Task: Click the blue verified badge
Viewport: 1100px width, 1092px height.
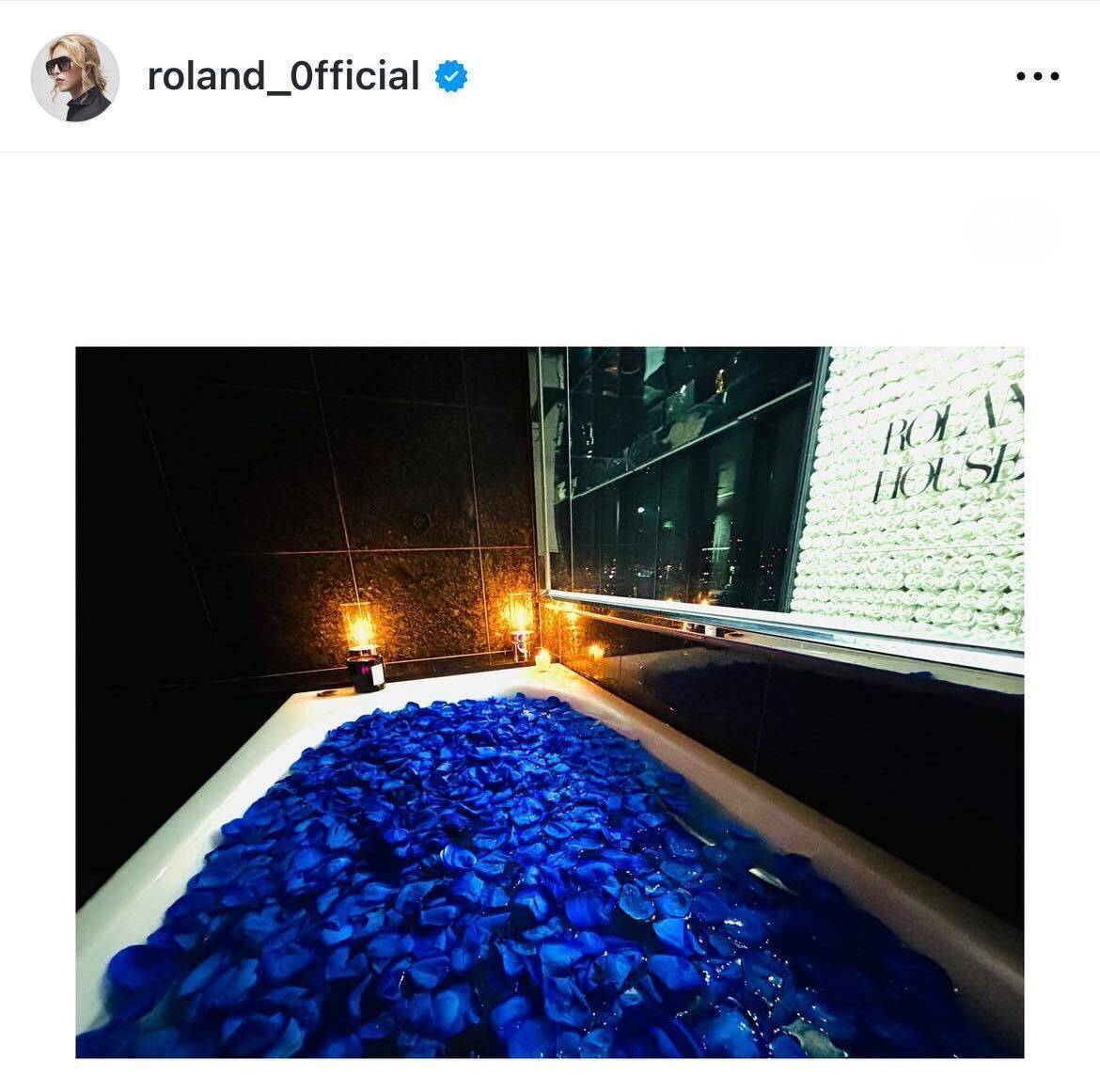Action: 451,76
